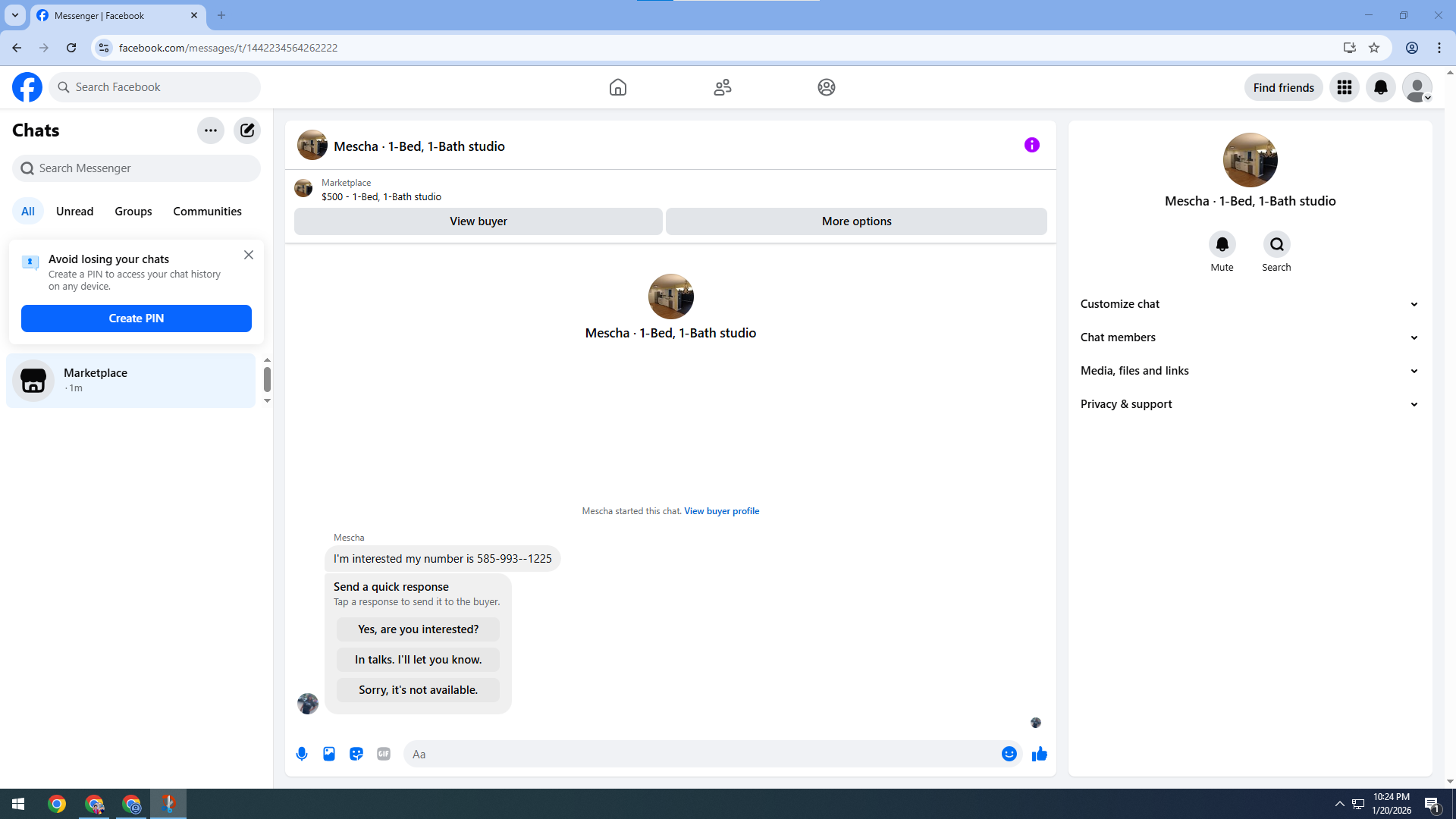Open the listing thumbnail in chat header
The image size is (1456, 819).
(312, 145)
